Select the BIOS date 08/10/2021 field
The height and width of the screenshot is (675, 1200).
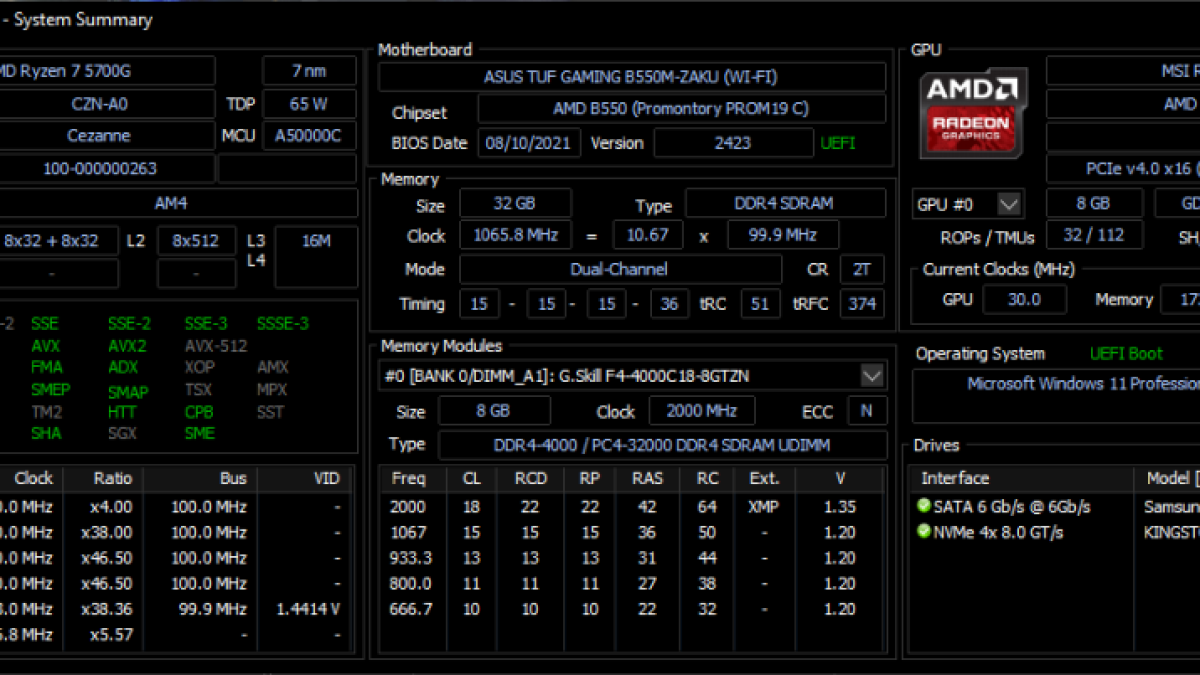tap(529, 143)
